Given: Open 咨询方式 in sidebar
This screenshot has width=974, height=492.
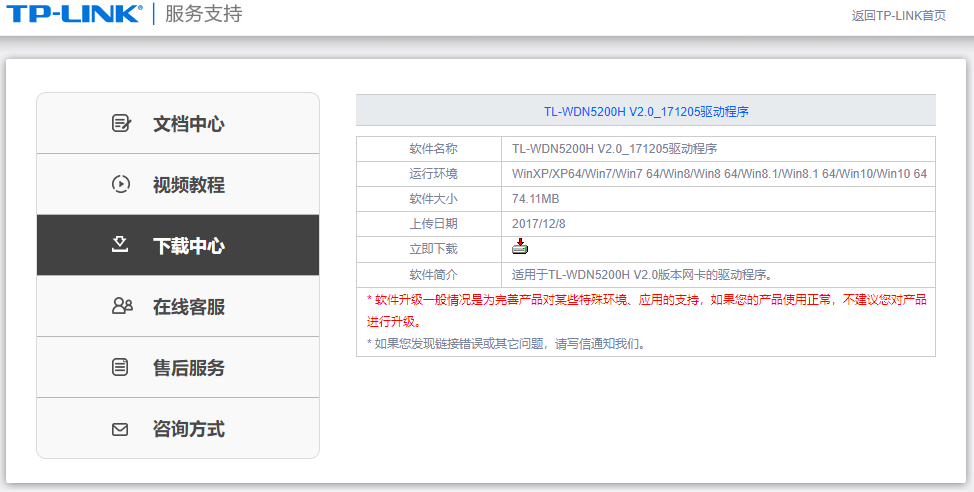Looking at the screenshot, I should [x=178, y=429].
